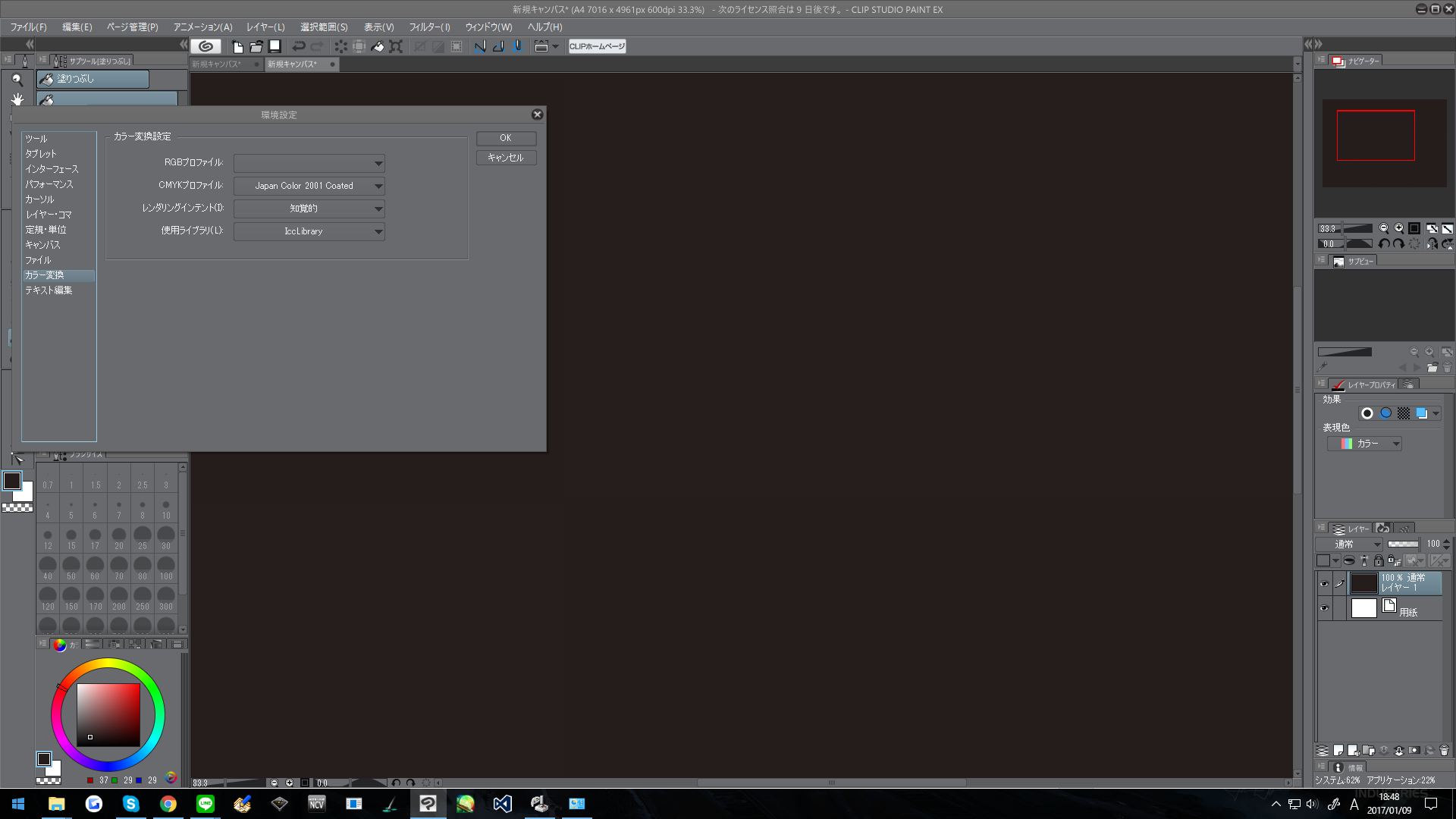This screenshot has height=819, width=1456.
Task: Click the Open file folder icon
Action: coord(256,46)
